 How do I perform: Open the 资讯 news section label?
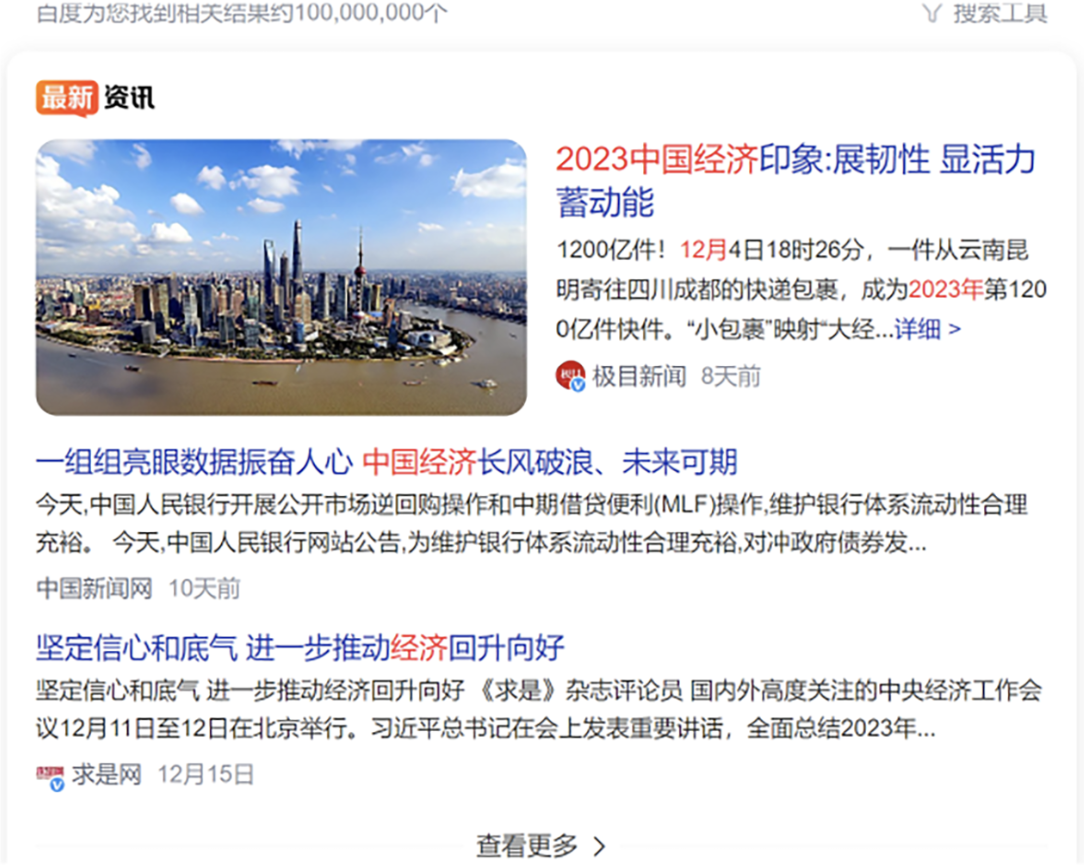click(129, 97)
